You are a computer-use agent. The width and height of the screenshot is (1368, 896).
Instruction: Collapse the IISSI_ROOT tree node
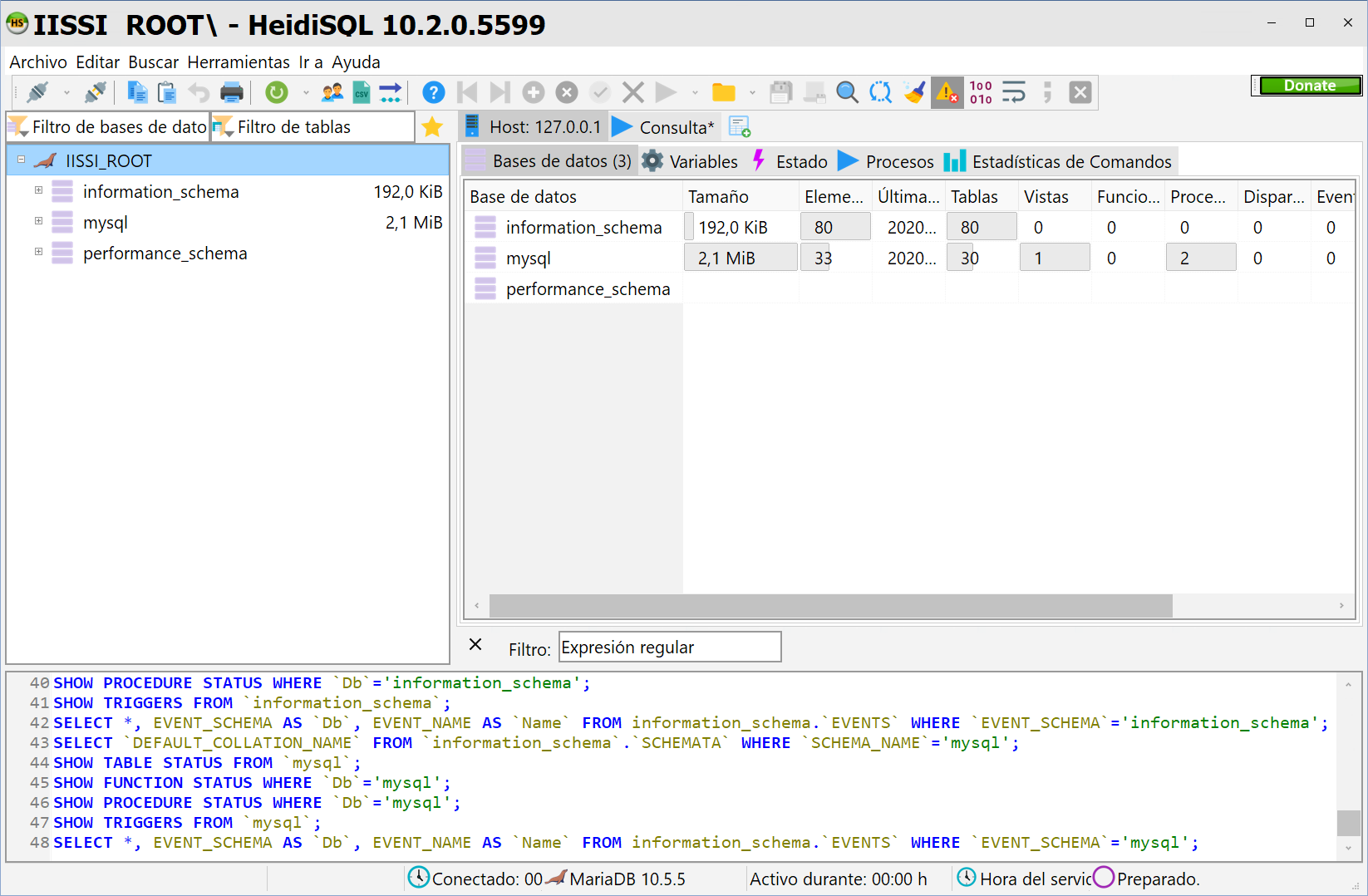20,160
